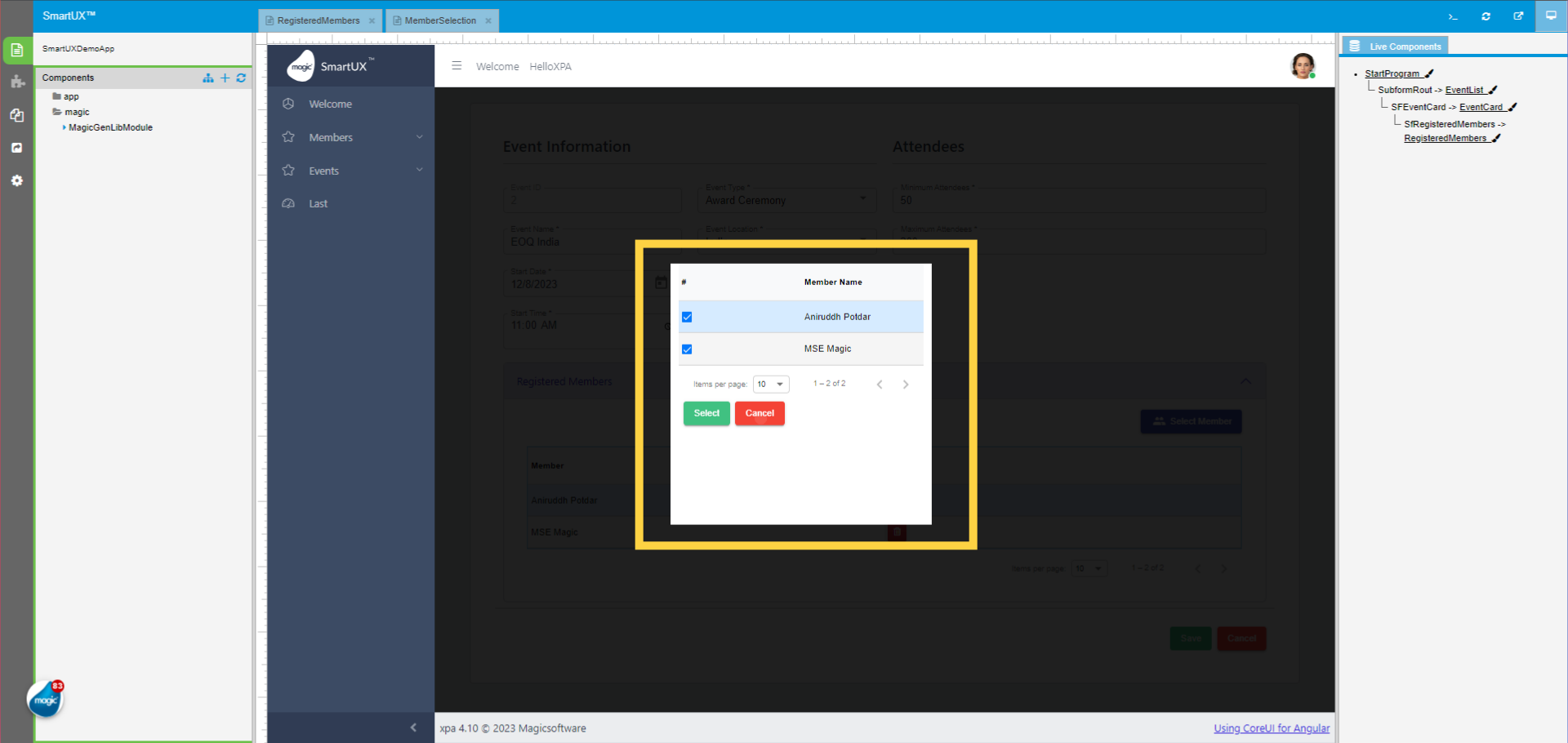
Task: Click the SmartUX magic logo in preview
Action: 331,66
